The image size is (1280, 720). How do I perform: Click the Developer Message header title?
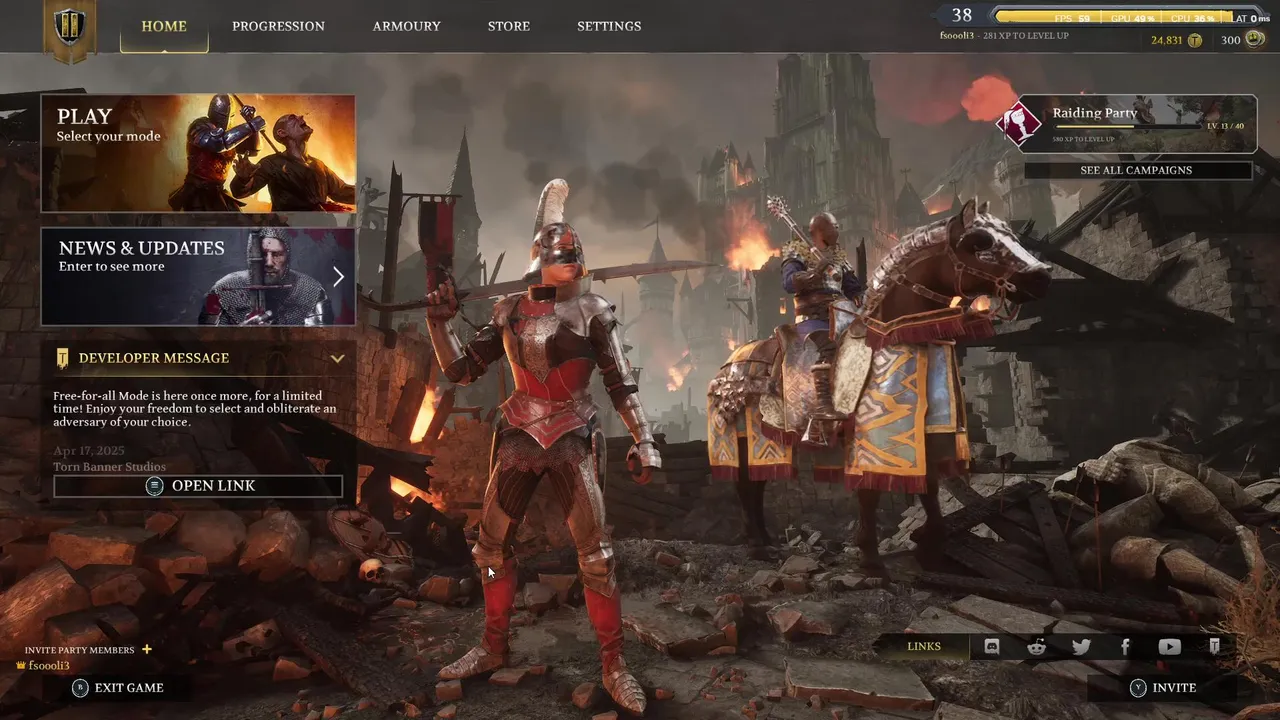click(x=154, y=358)
